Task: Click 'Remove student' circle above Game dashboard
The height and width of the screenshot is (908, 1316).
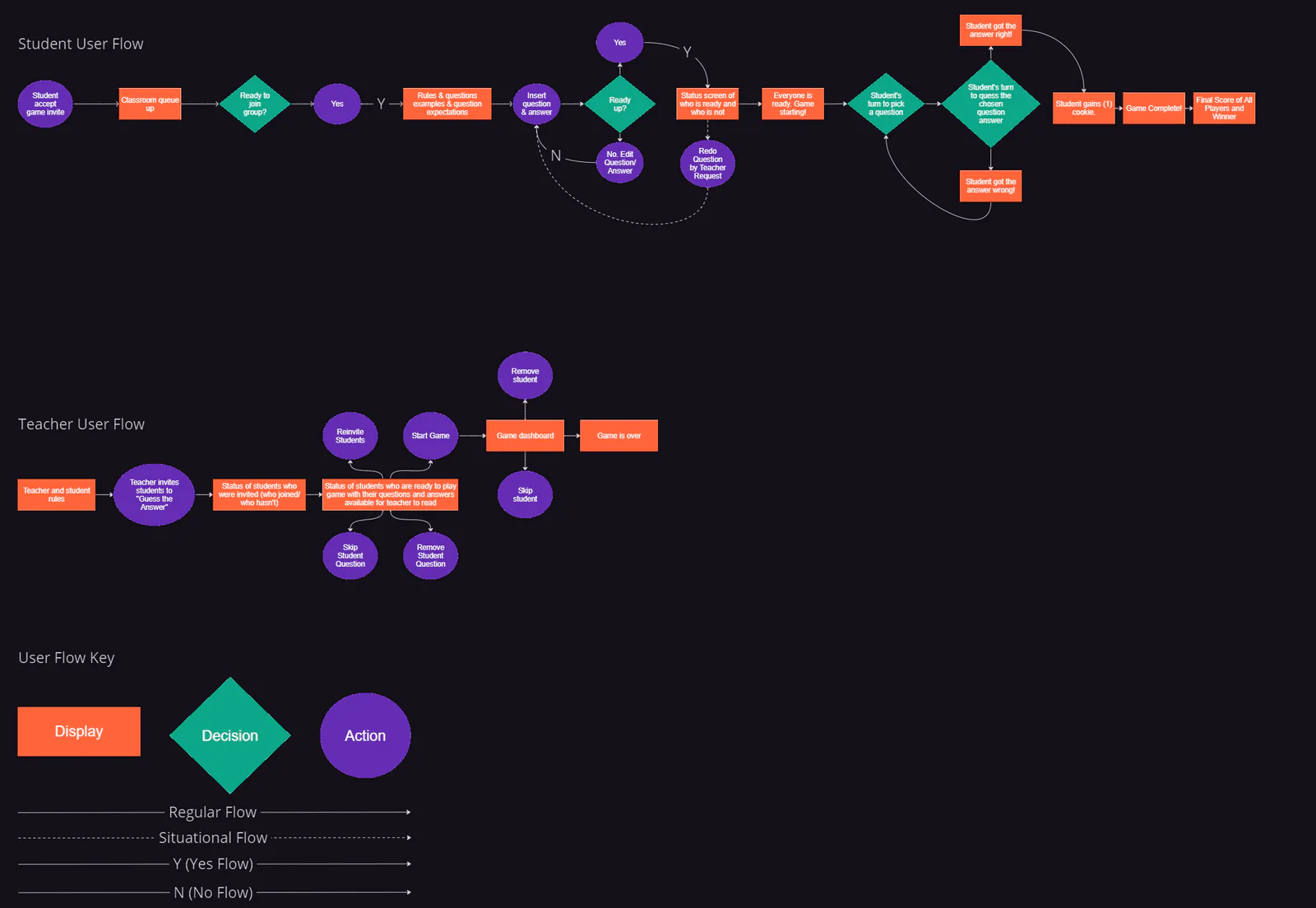Action: pos(525,375)
